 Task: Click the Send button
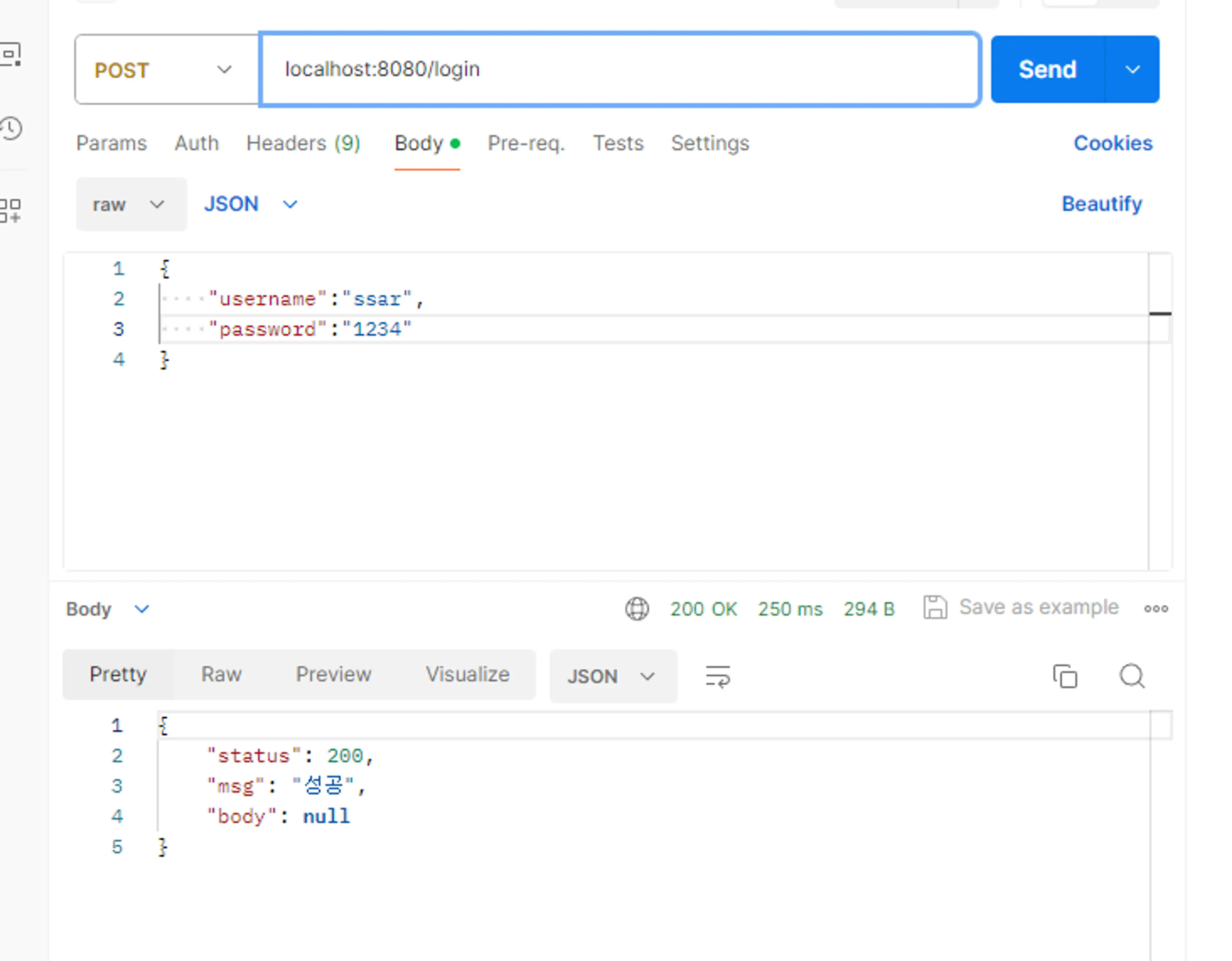pyautogui.click(x=1048, y=69)
